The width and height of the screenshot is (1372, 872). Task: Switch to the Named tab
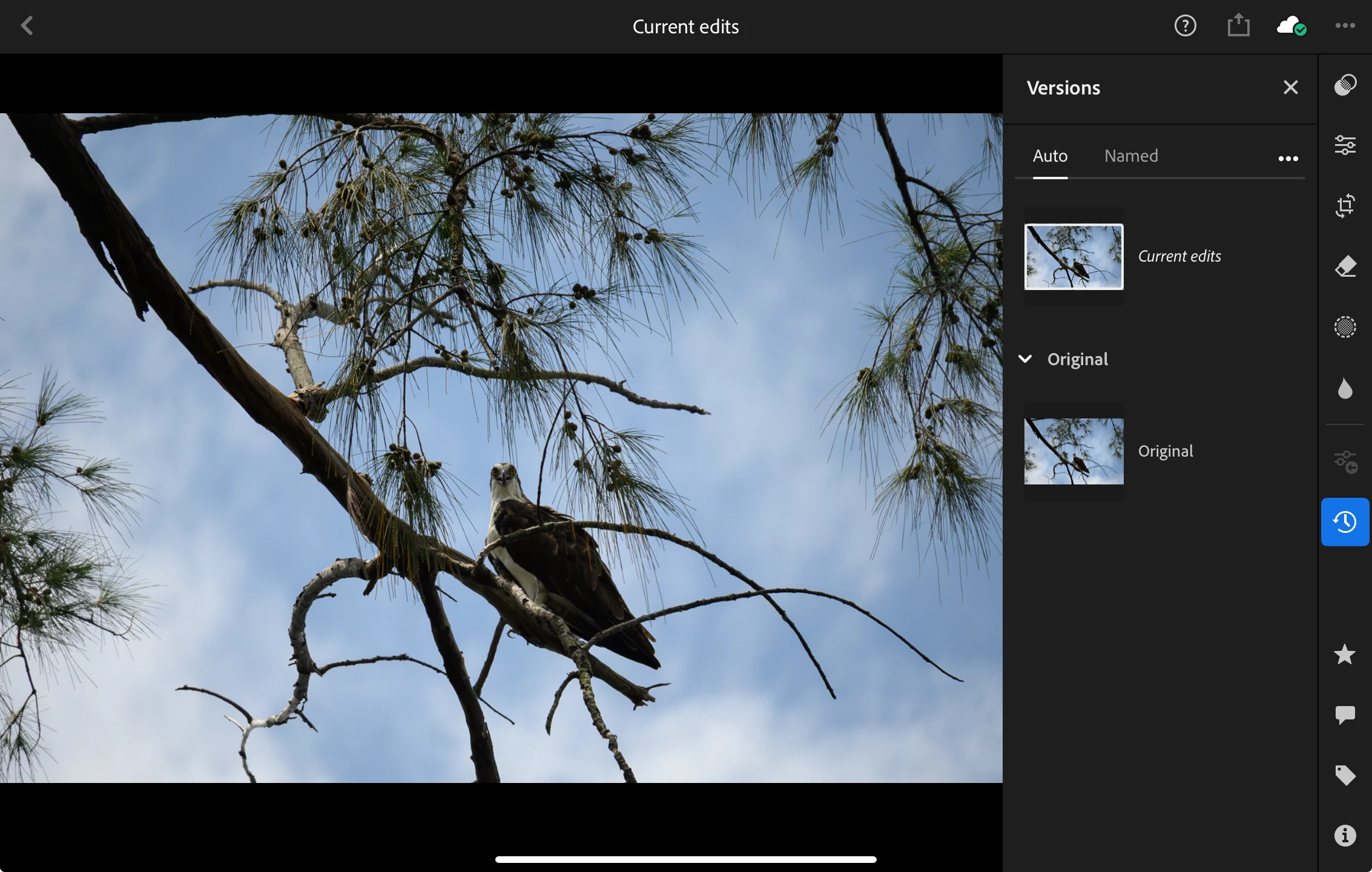click(1130, 156)
